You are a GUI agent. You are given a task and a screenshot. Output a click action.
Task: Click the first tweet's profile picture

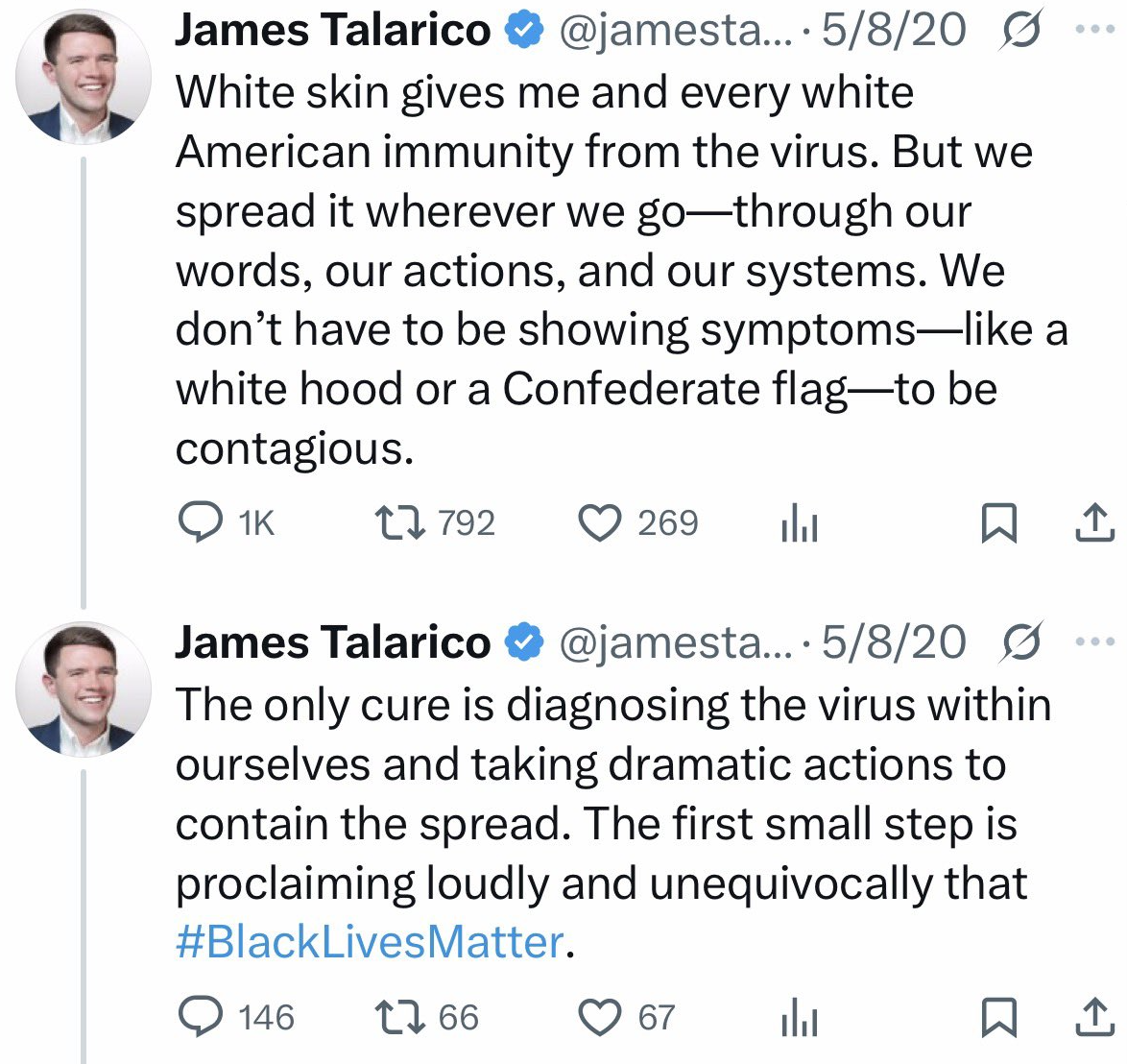[x=84, y=77]
